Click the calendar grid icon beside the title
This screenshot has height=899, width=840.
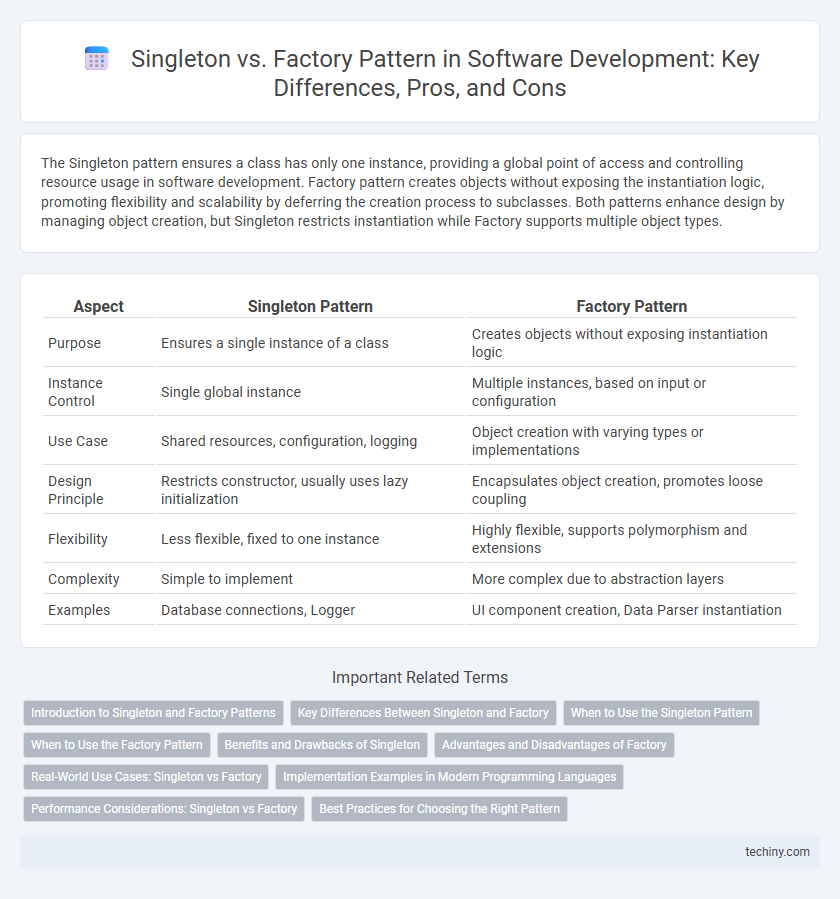click(97, 58)
